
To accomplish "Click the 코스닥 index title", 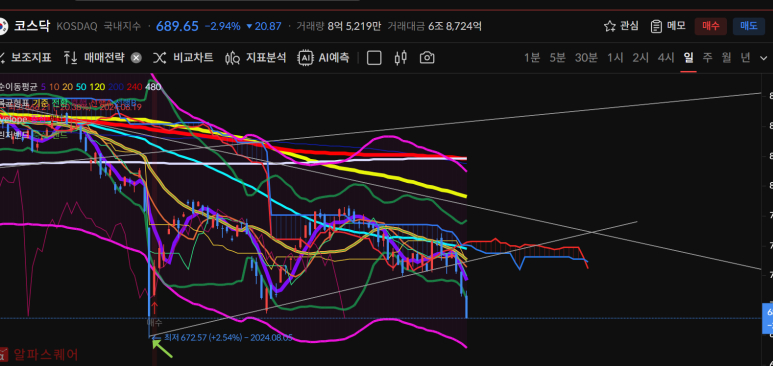I will [x=32, y=26].
